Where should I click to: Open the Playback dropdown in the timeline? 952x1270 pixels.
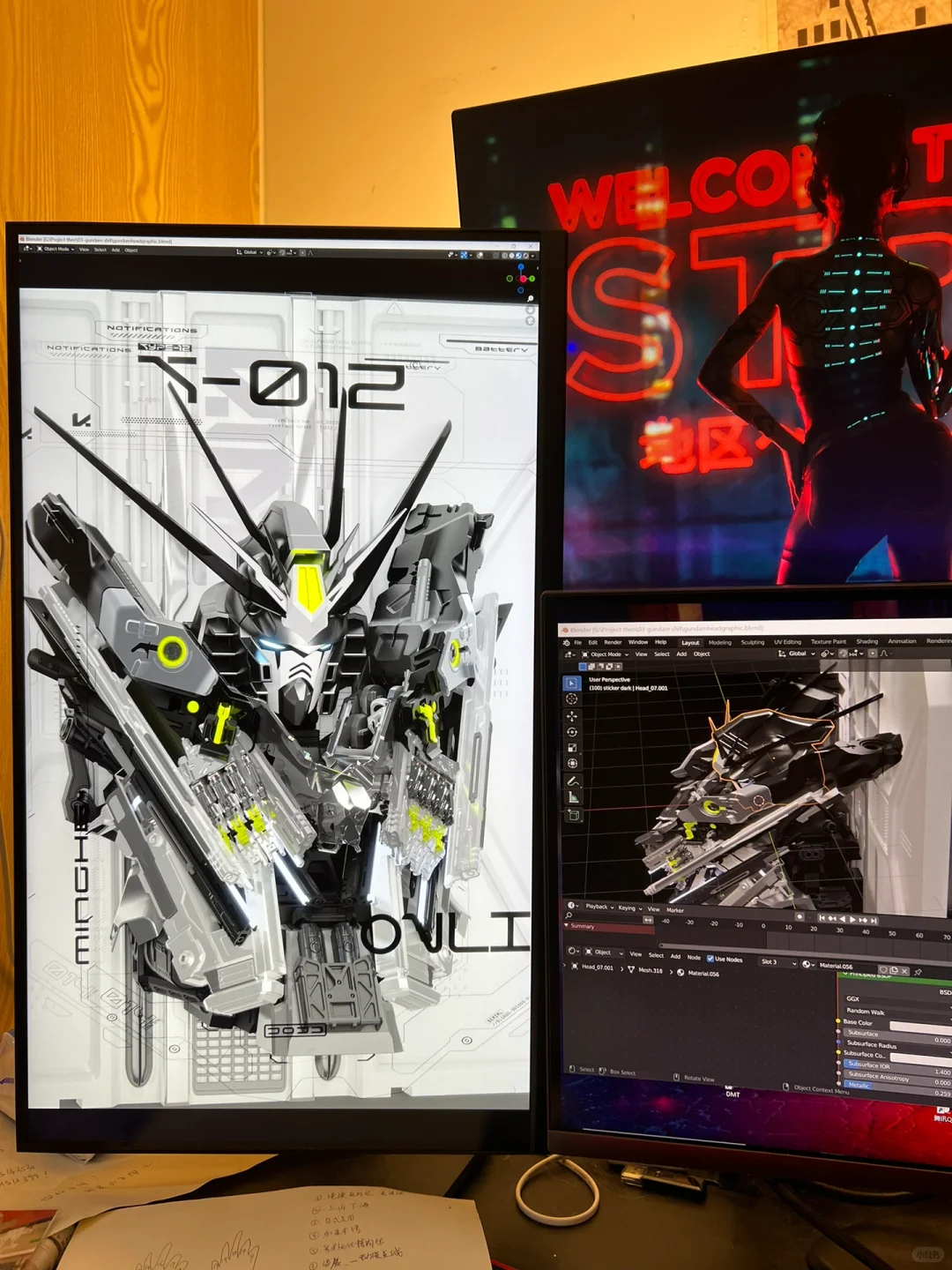[x=599, y=907]
